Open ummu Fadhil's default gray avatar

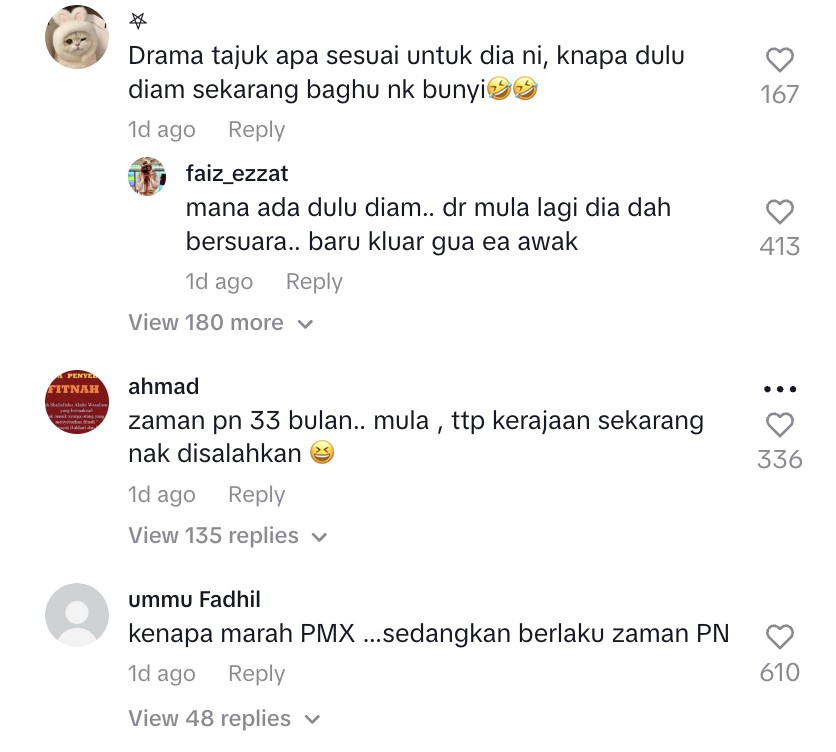point(77,614)
